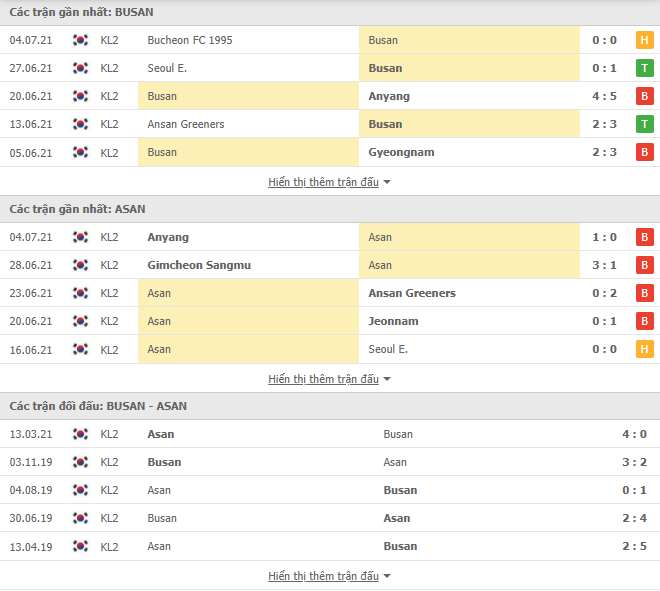Click the orange H badge for Bucheon FC 1995 match
The image size is (660, 591).
(644, 40)
